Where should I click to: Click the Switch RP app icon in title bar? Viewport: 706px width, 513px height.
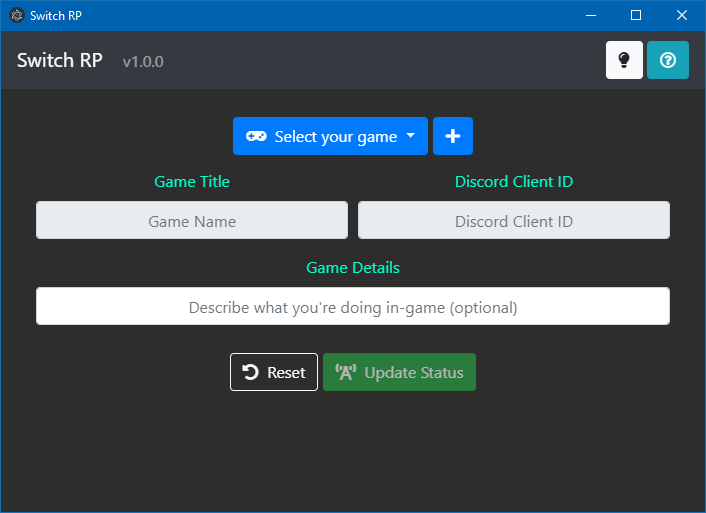pyautogui.click(x=17, y=15)
